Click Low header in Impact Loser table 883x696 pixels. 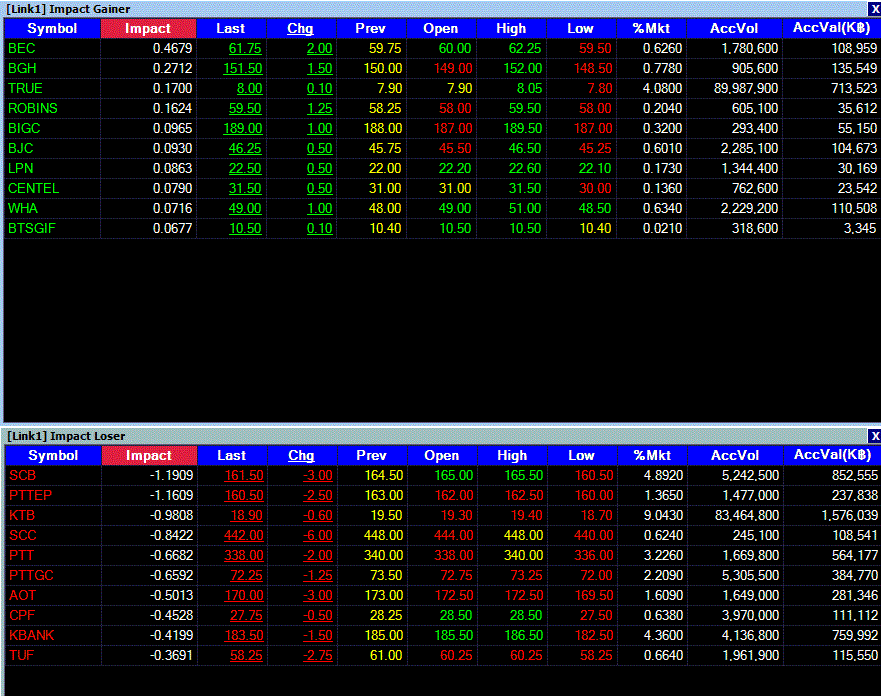click(582, 456)
